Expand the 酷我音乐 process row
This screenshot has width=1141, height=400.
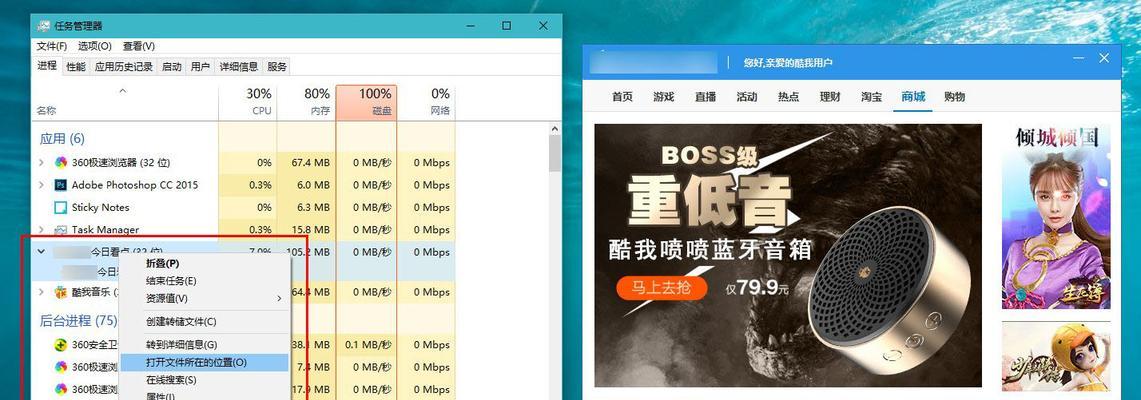[41, 292]
